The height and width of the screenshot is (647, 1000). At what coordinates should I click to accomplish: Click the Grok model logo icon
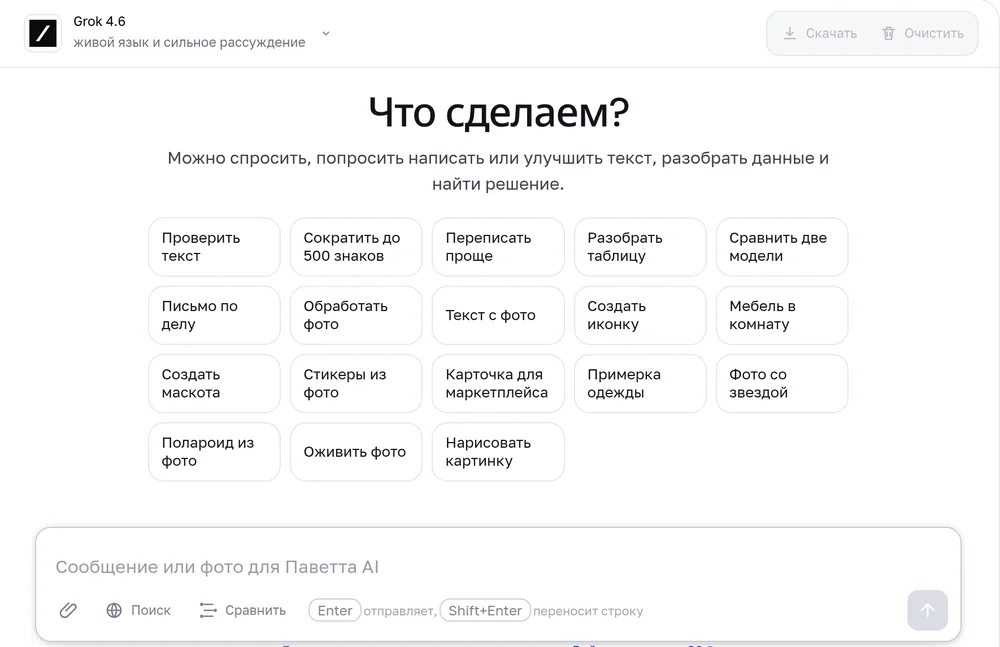pos(43,33)
